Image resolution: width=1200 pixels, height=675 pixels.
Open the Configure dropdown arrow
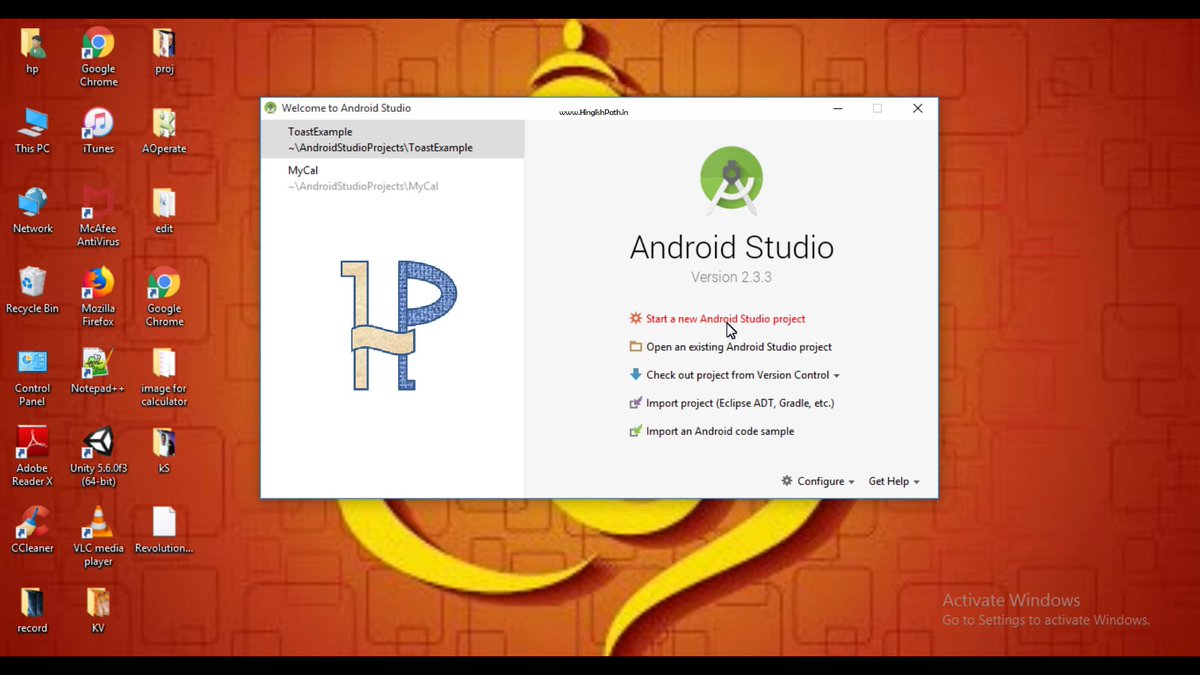(851, 482)
